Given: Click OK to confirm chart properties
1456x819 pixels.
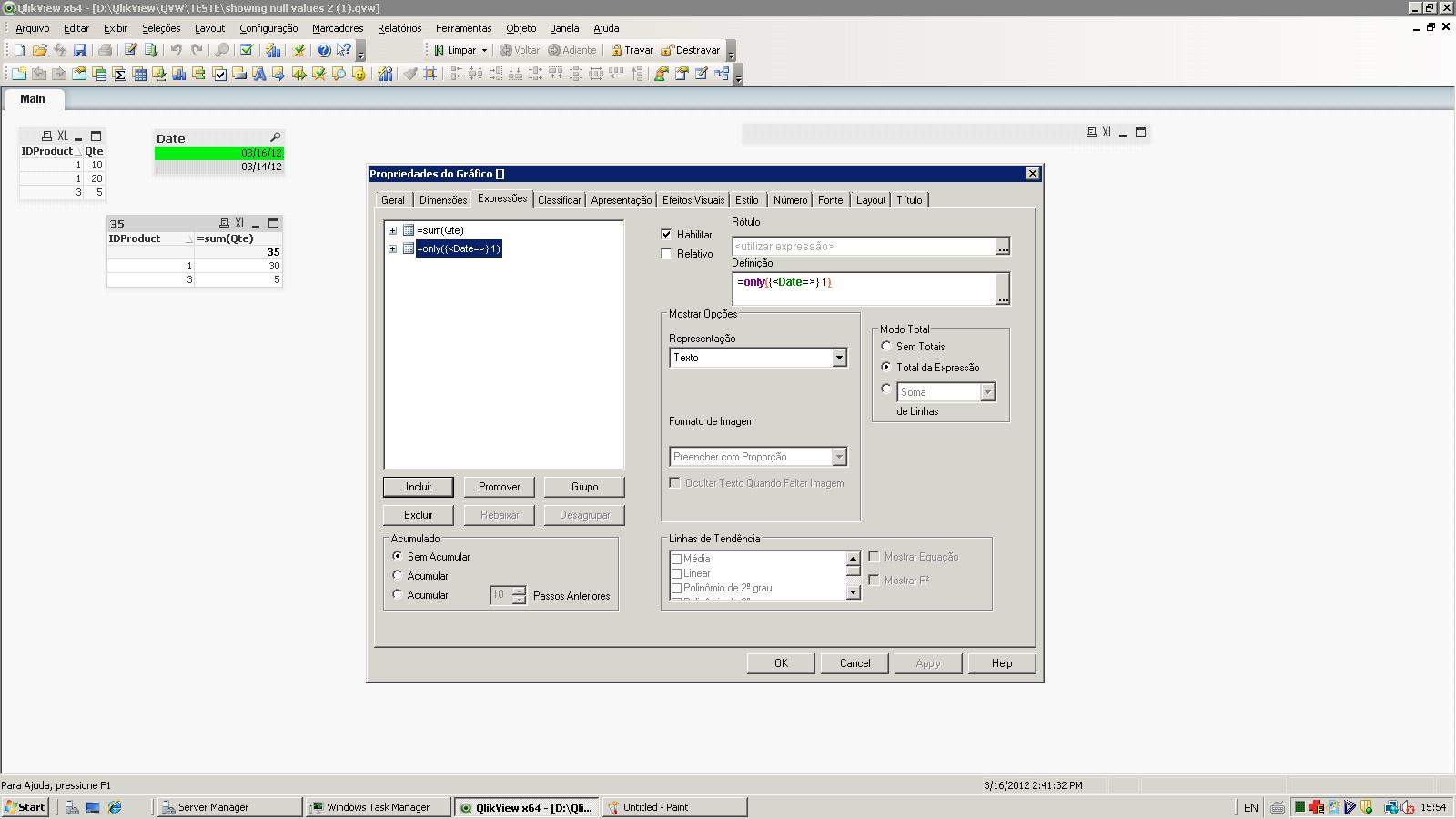Looking at the screenshot, I should [x=780, y=663].
